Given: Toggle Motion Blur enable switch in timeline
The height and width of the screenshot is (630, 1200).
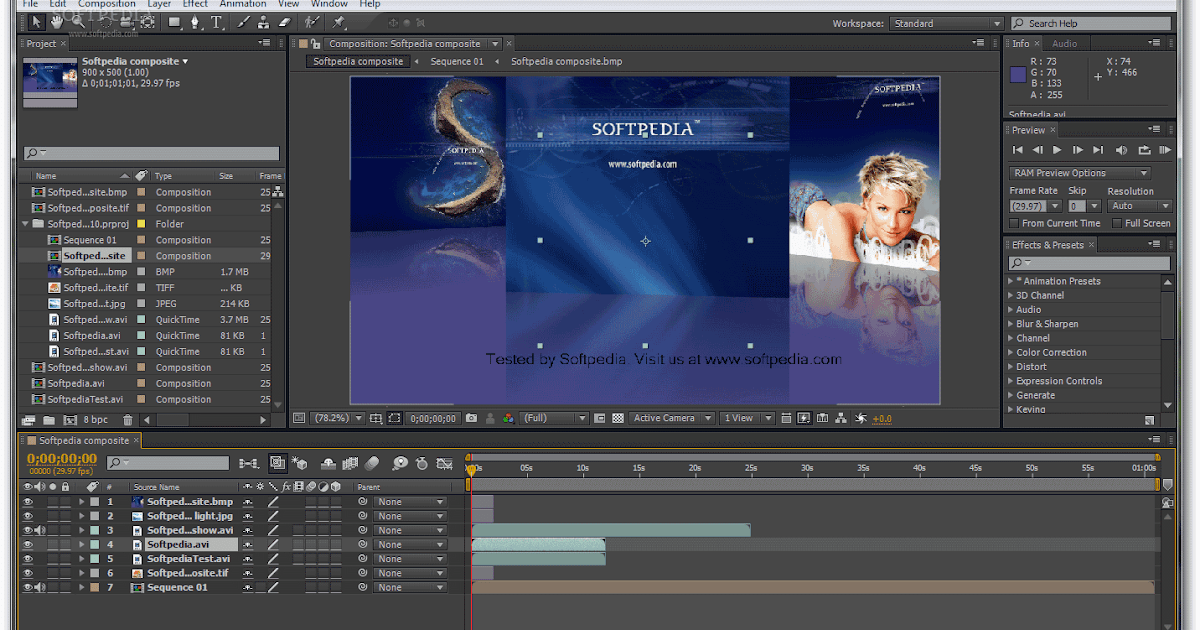Looking at the screenshot, I should (372, 463).
